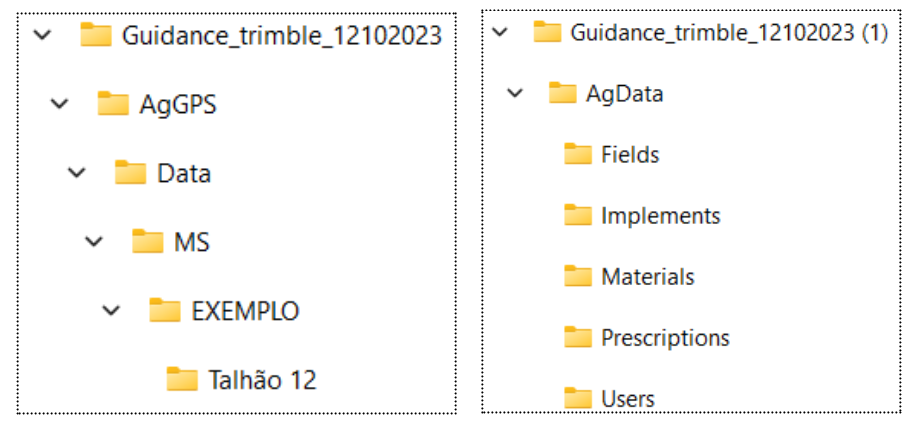Click the Implements folder icon
The image size is (910, 429).
(x=578, y=215)
